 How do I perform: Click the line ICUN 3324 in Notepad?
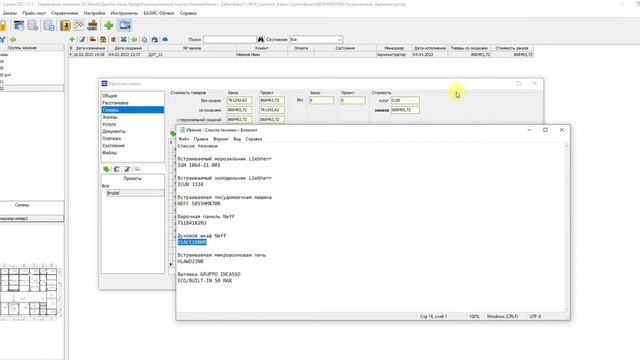pyautogui.click(x=190, y=184)
